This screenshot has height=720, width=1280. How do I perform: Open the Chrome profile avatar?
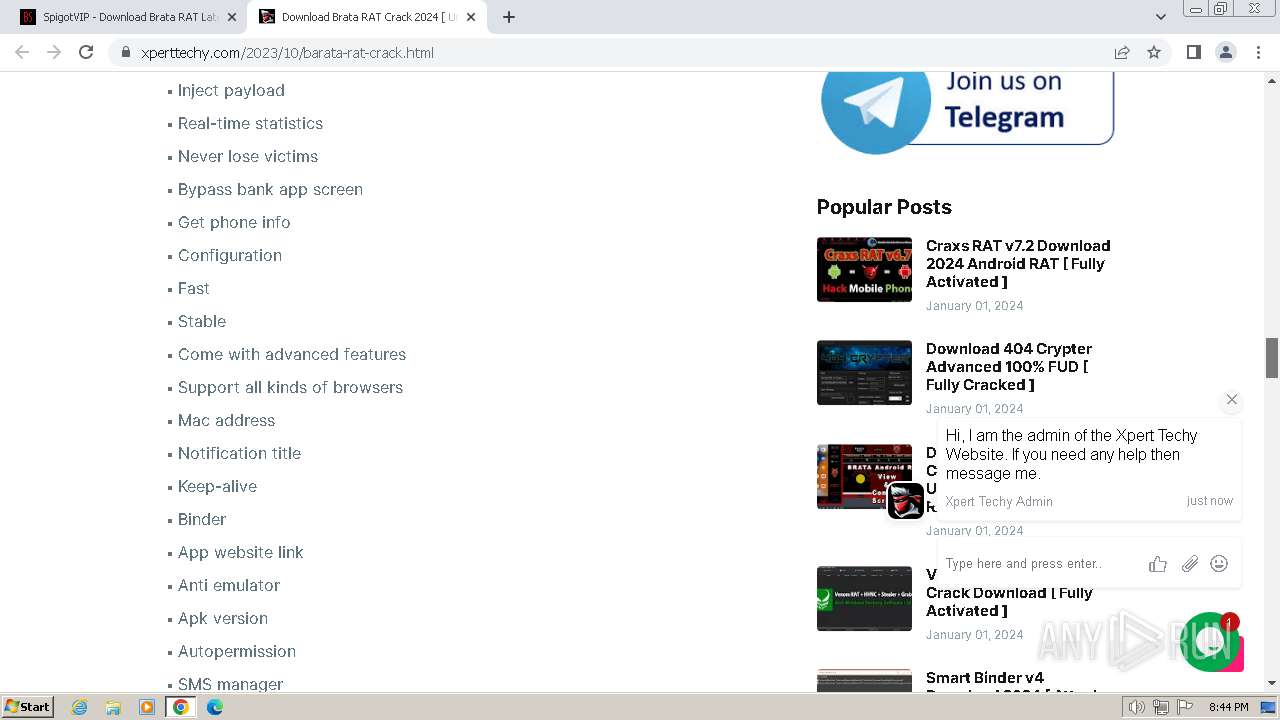(x=1226, y=52)
